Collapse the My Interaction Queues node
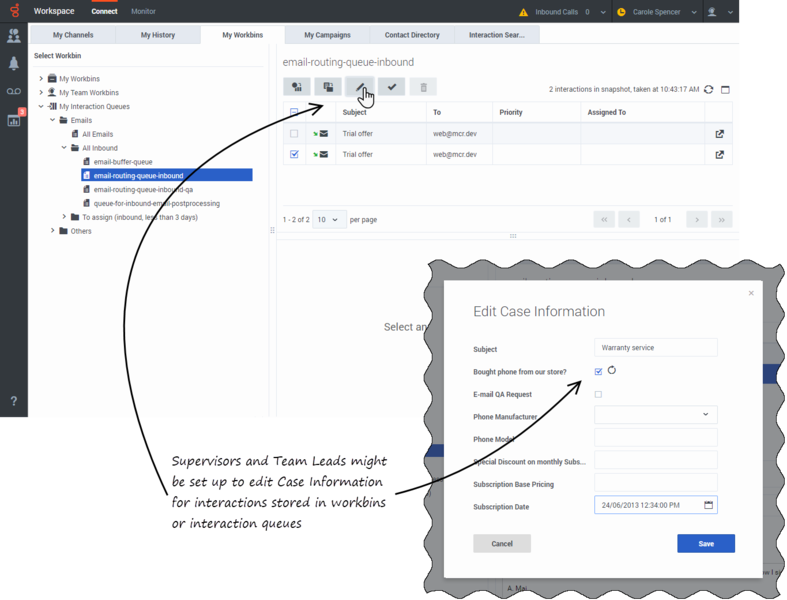The image size is (787, 600). [x=41, y=106]
